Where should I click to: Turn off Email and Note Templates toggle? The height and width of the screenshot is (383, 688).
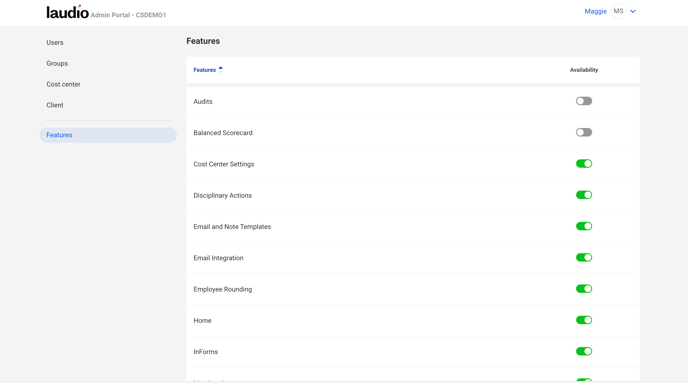pos(584,226)
